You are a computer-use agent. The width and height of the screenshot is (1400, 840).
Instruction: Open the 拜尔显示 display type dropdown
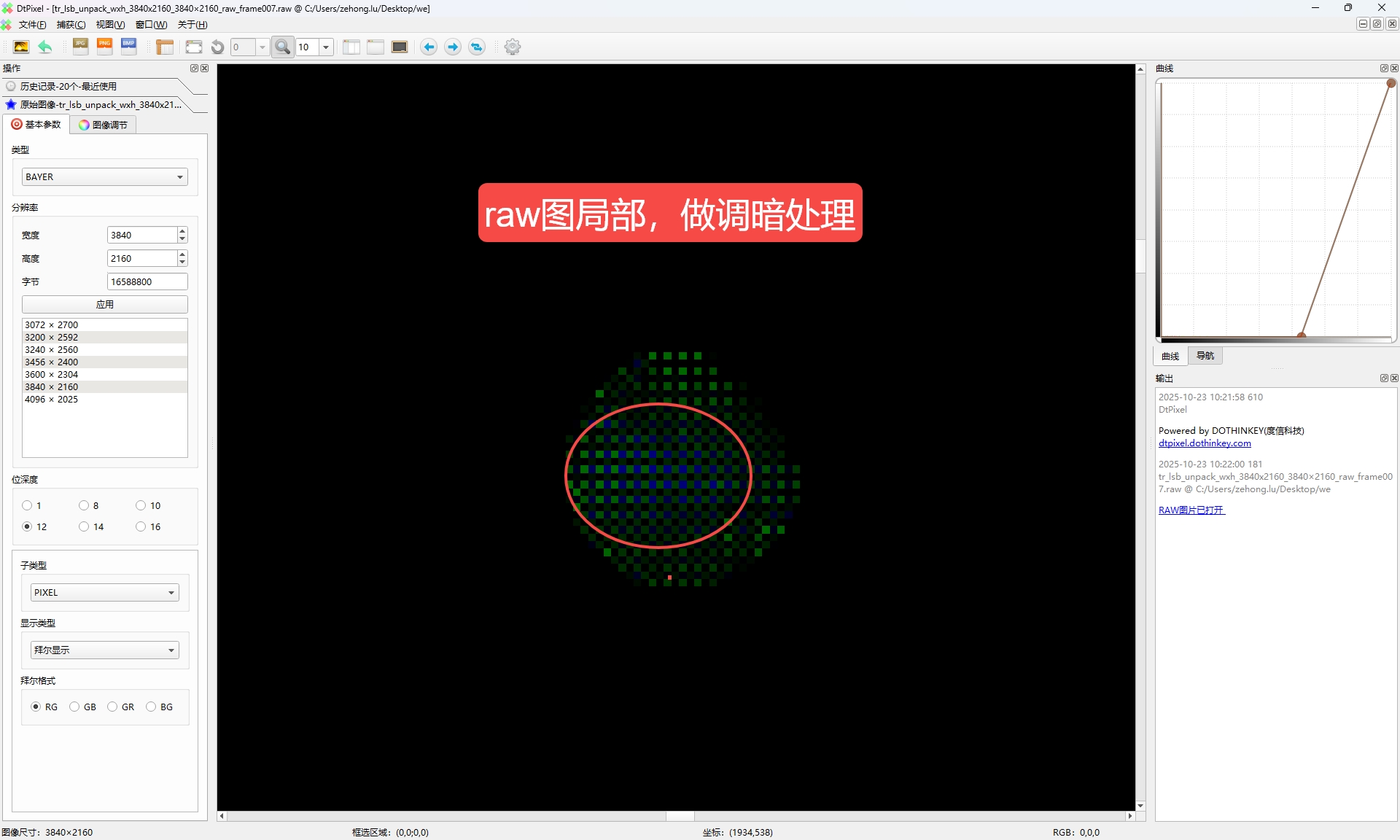(105, 650)
